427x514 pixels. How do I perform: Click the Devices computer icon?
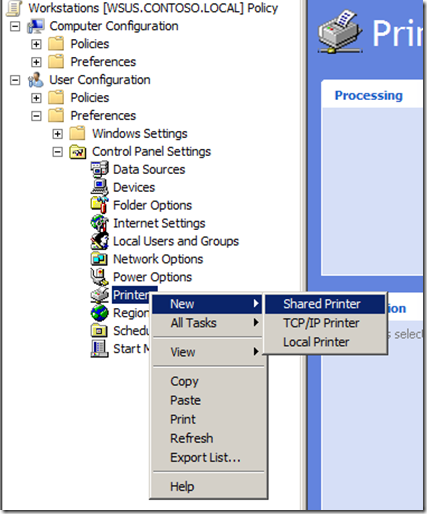pos(99,187)
